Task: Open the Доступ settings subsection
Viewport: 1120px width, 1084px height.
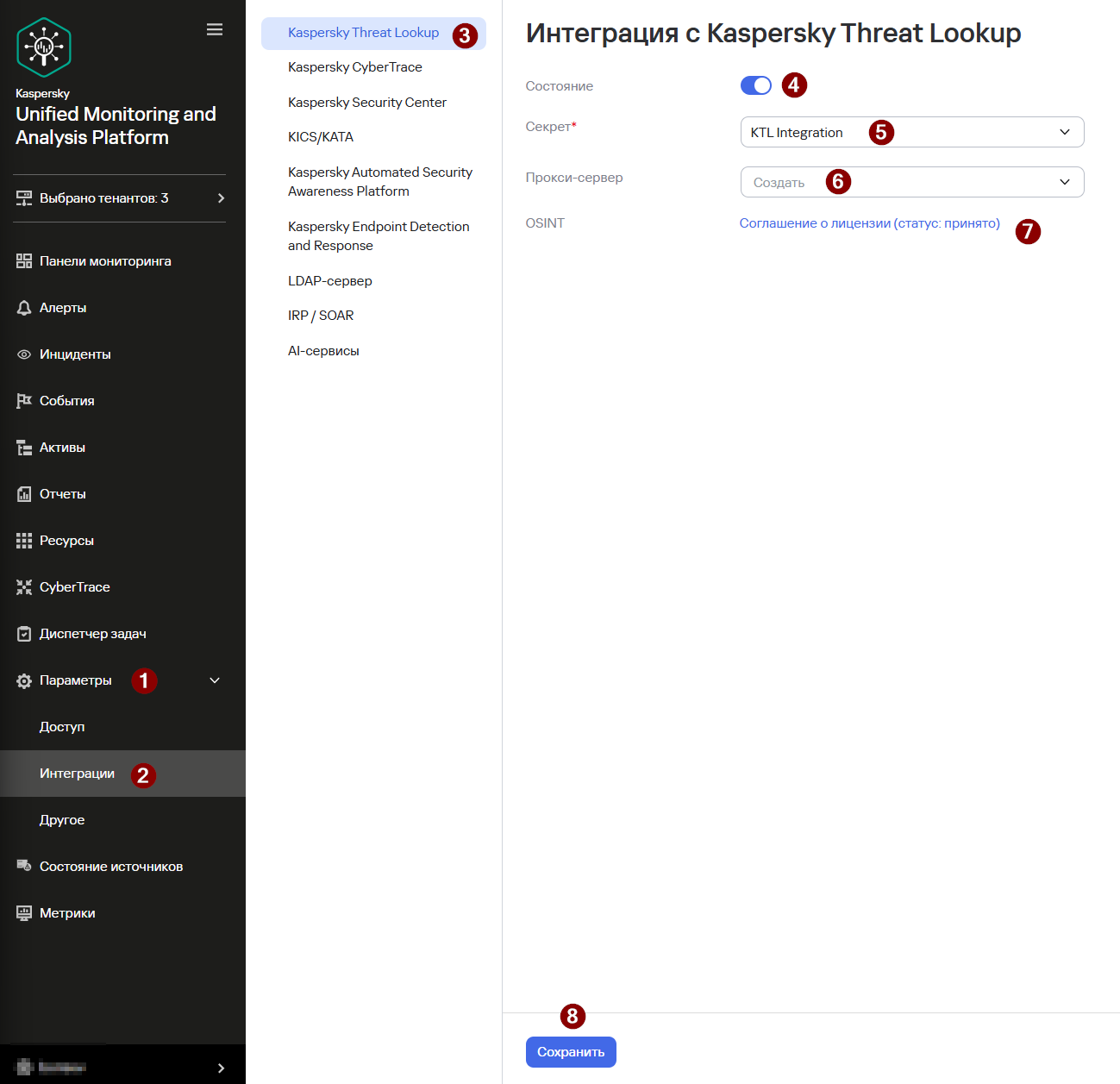Action: pos(62,727)
